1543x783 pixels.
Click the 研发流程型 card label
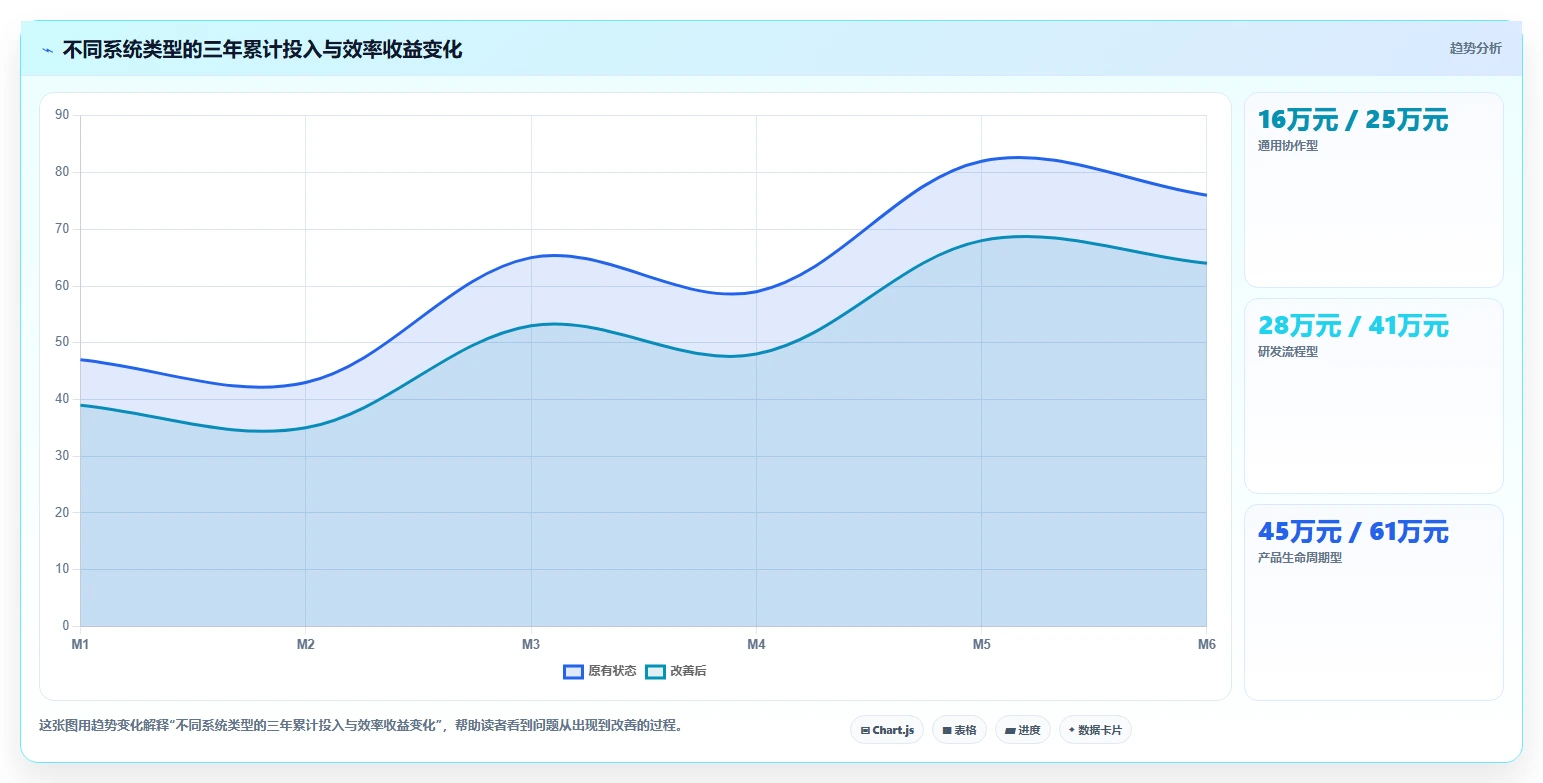[x=1288, y=352]
